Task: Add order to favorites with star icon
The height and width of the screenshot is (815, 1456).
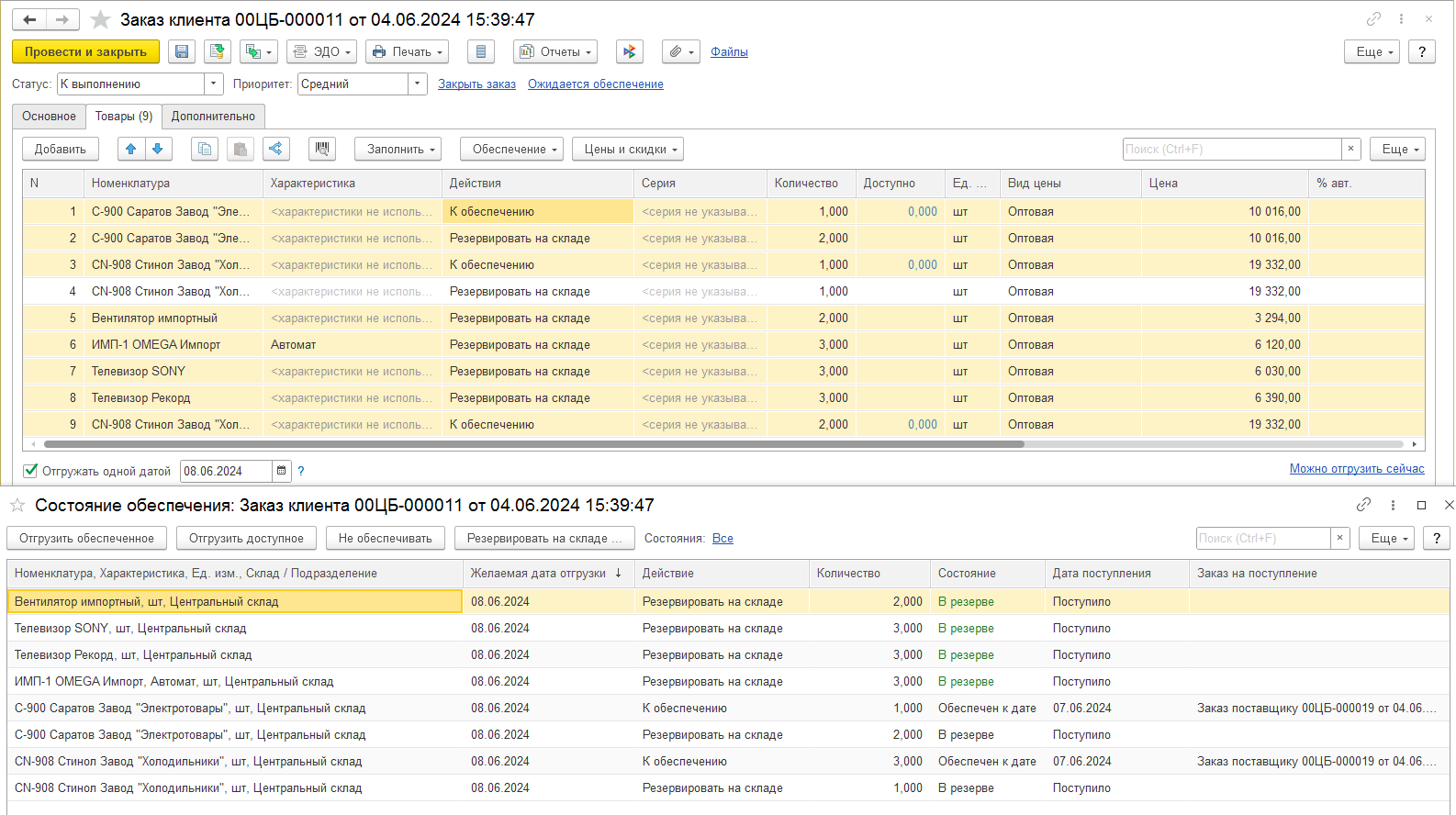Action: (x=100, y=19)
